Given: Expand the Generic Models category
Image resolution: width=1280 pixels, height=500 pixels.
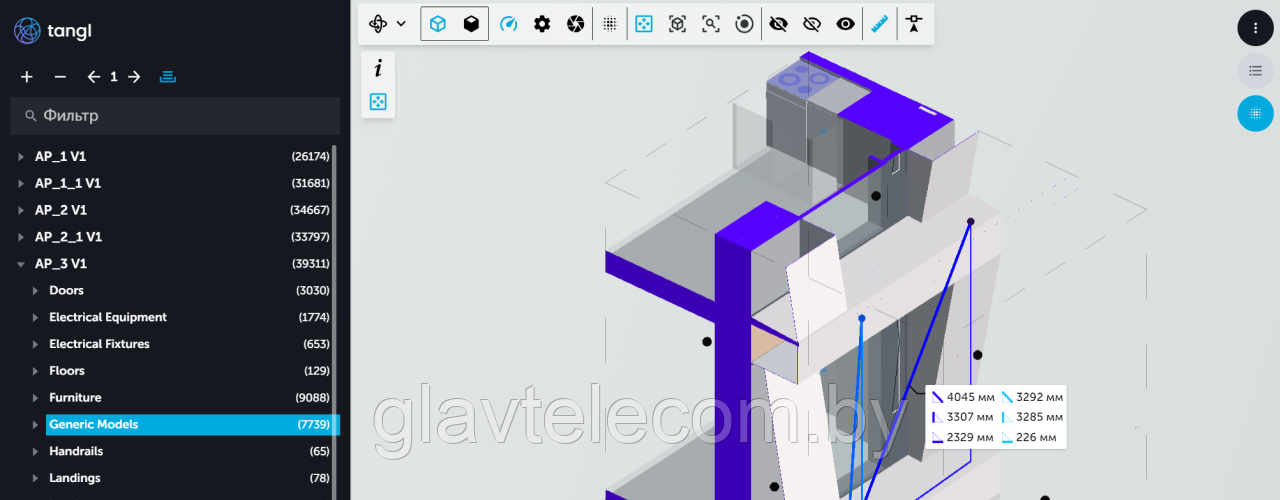Looking at the screenshot, I should (35, 425).
